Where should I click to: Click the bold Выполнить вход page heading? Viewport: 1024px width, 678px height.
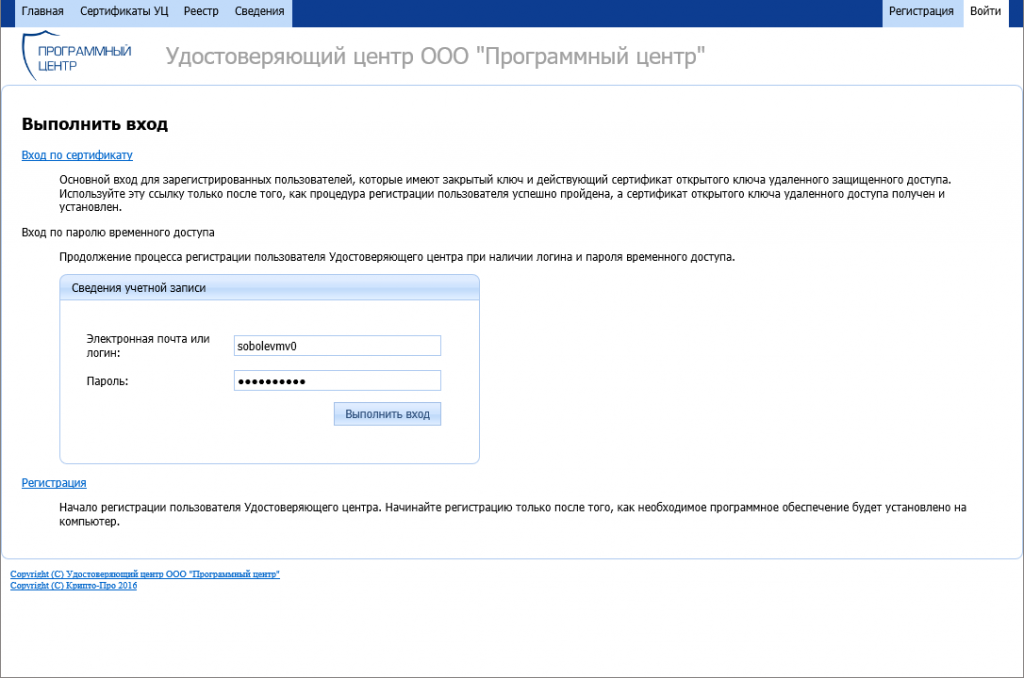click(x=94, y=125)
